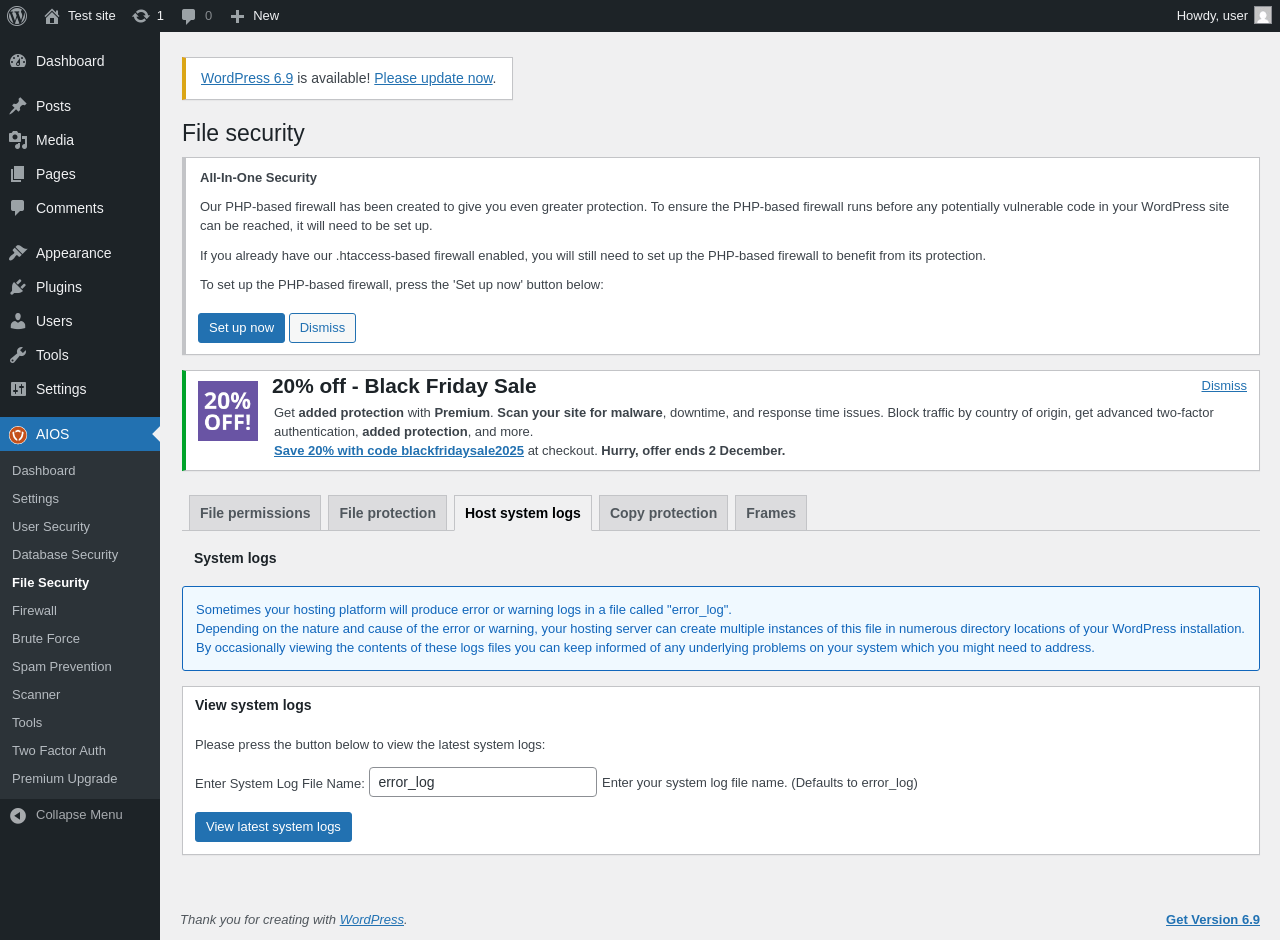Screen dimensions: 1280x940
Task: Select File Security submenu item
Action: [x=50, y=582]
